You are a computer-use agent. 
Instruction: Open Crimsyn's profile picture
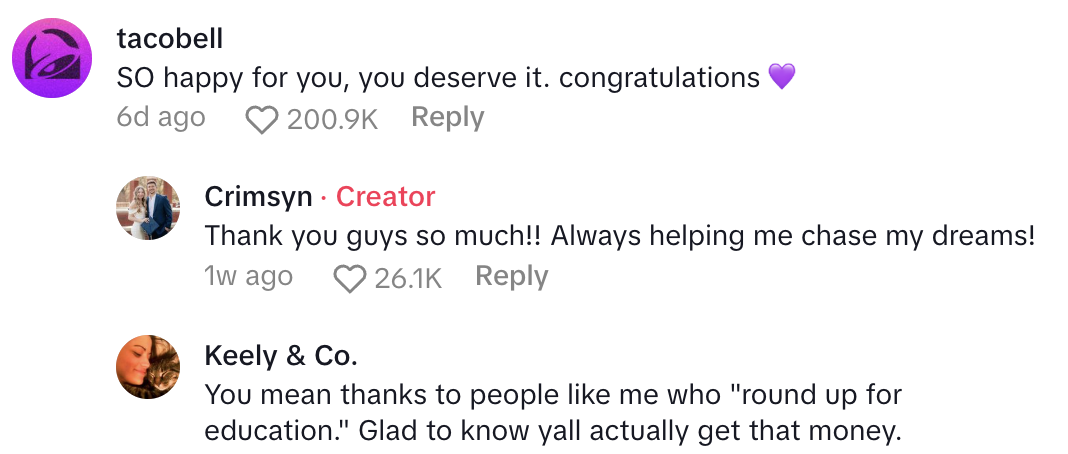[149, 208]
